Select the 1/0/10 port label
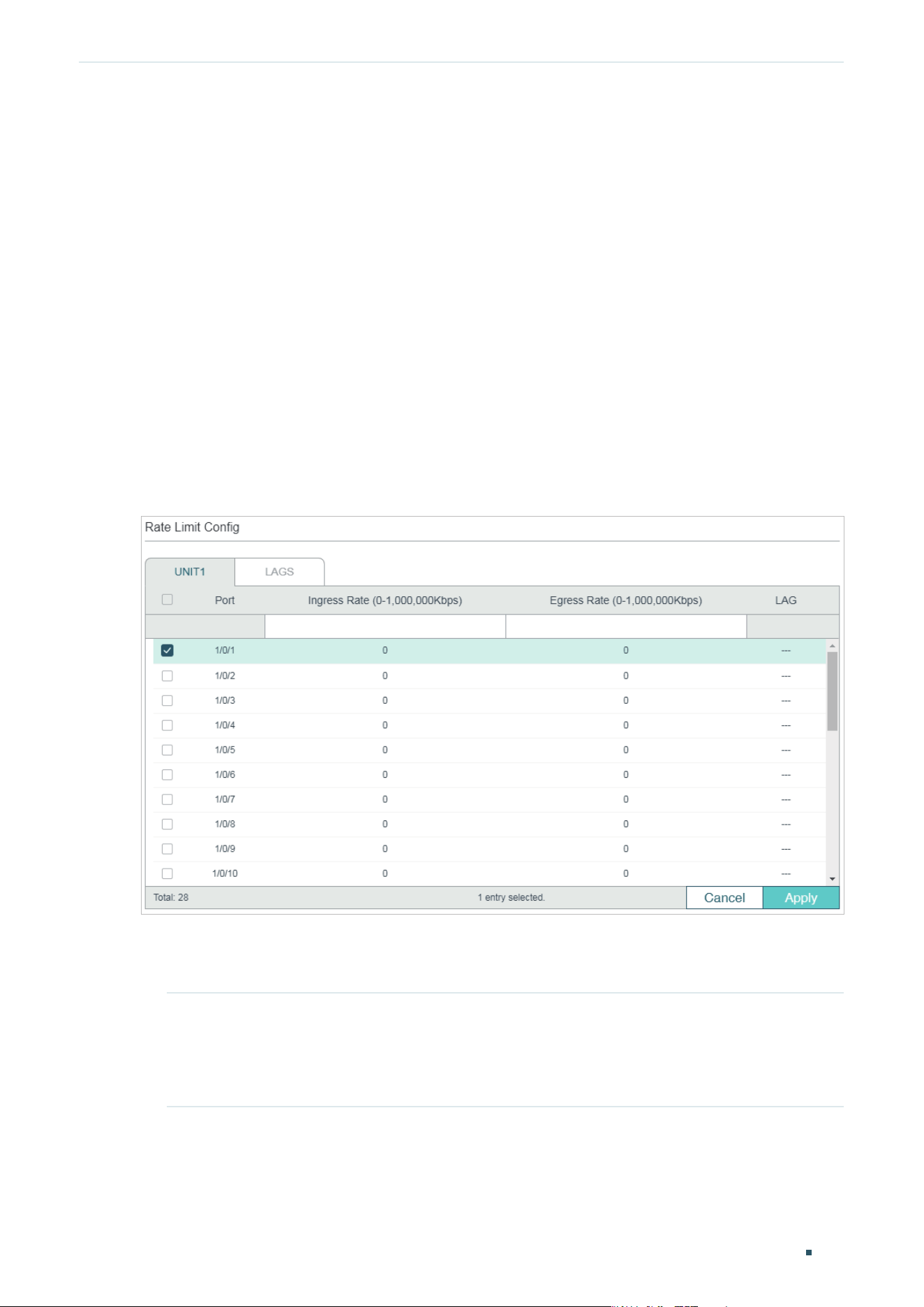 point(225,873)
